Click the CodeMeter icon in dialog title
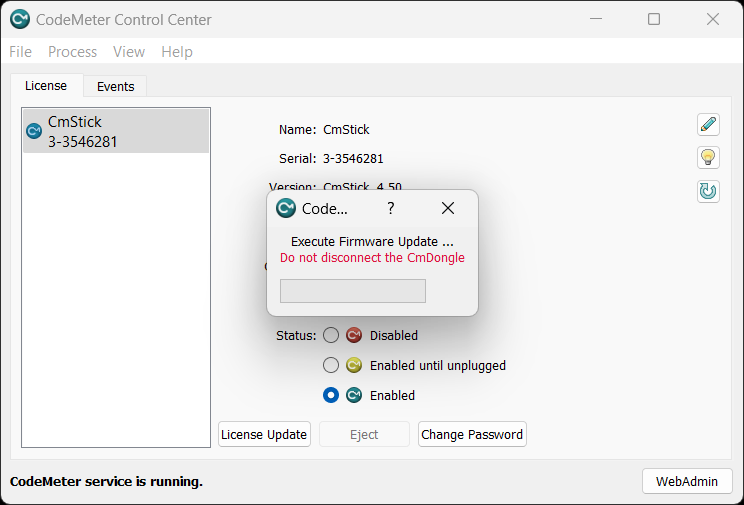The height and width of the screenshot is (505, 744). [286, 208]
